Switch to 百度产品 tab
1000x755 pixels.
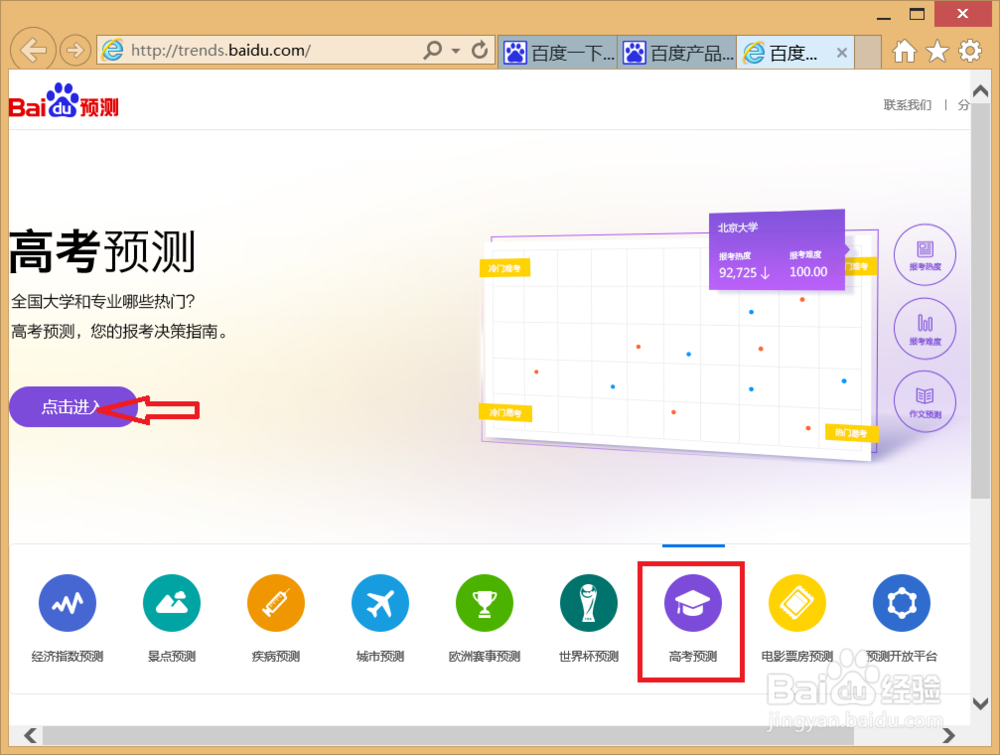(x=677, y=52)
